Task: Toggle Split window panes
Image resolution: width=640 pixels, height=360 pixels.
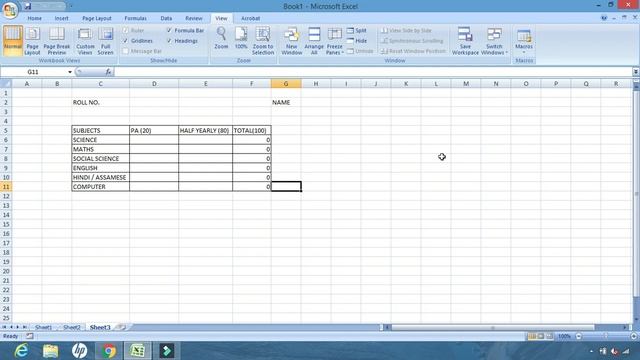Action: pyautogui.click(x=357, y=30)
